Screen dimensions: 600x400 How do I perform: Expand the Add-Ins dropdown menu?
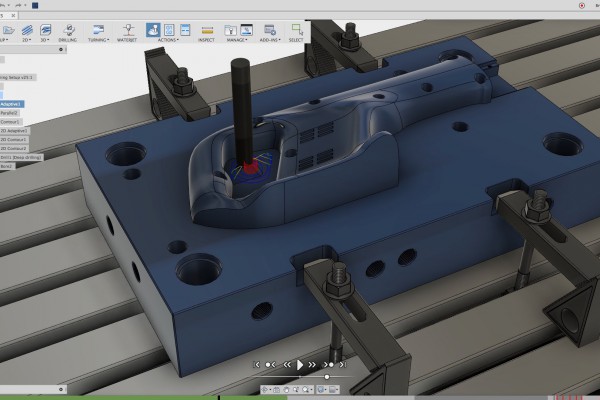(270, 40)
